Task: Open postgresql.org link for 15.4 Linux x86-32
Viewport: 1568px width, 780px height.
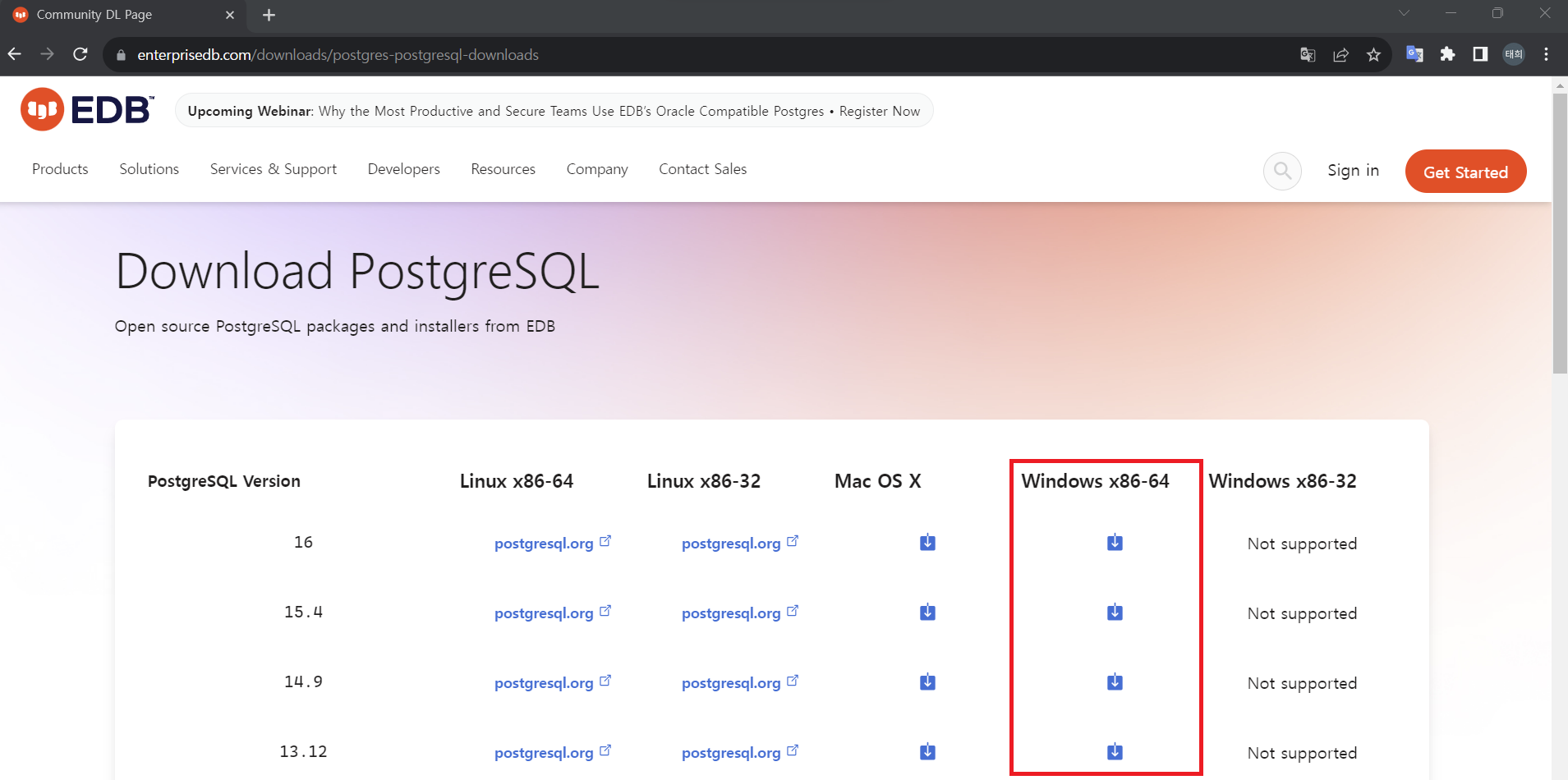Action: [739, 613]
